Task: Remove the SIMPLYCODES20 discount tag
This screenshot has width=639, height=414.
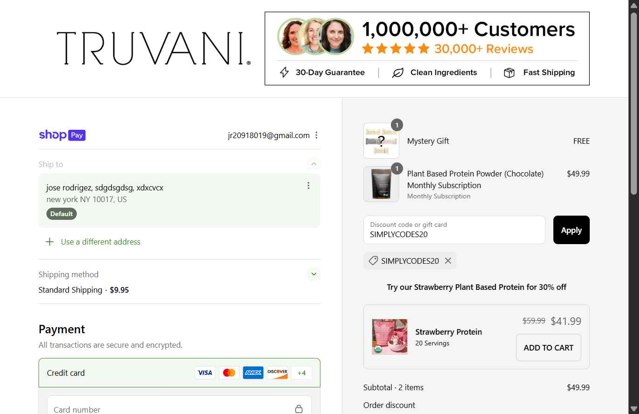Action: point(448,261)
